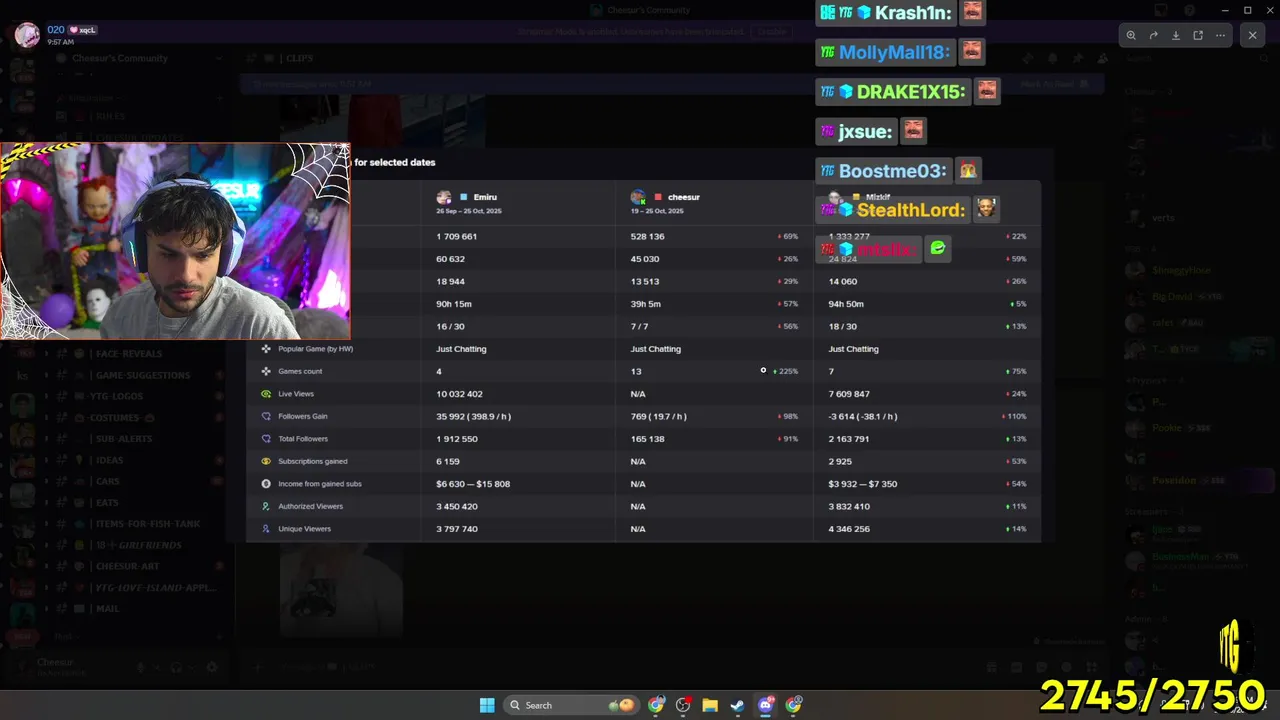This screenshot has width=1280, height=720.
Task: Switch to Discord from the taskbar
Action: tap(766, 705)
